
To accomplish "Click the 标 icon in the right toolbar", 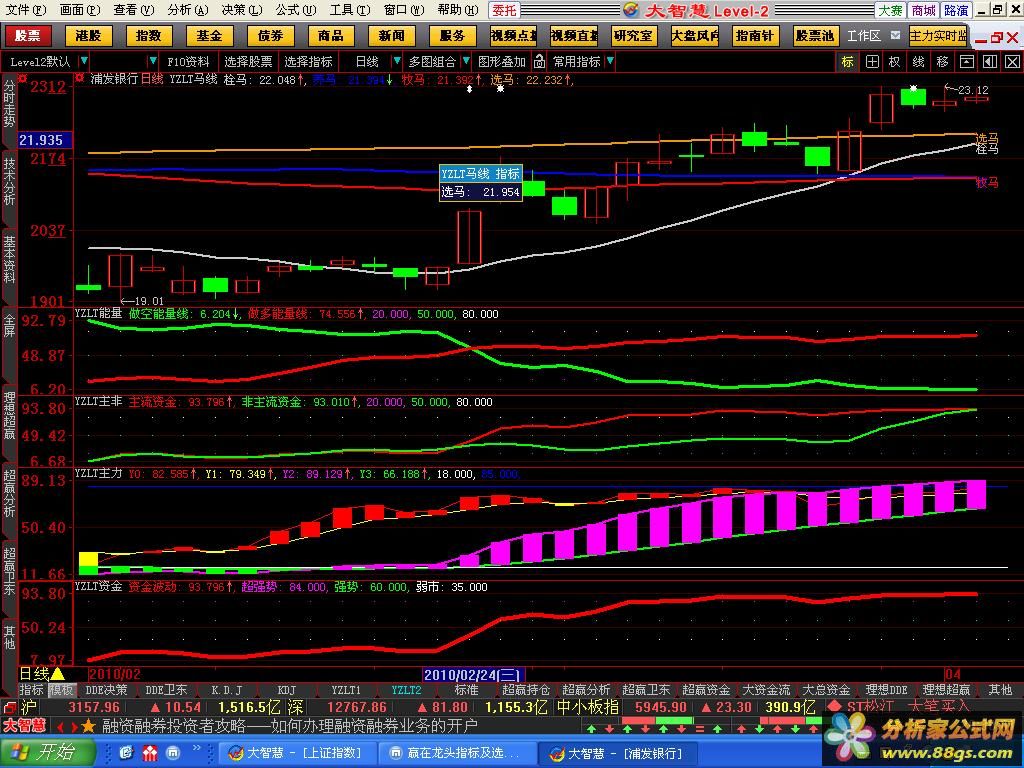I will pos(847,62).
